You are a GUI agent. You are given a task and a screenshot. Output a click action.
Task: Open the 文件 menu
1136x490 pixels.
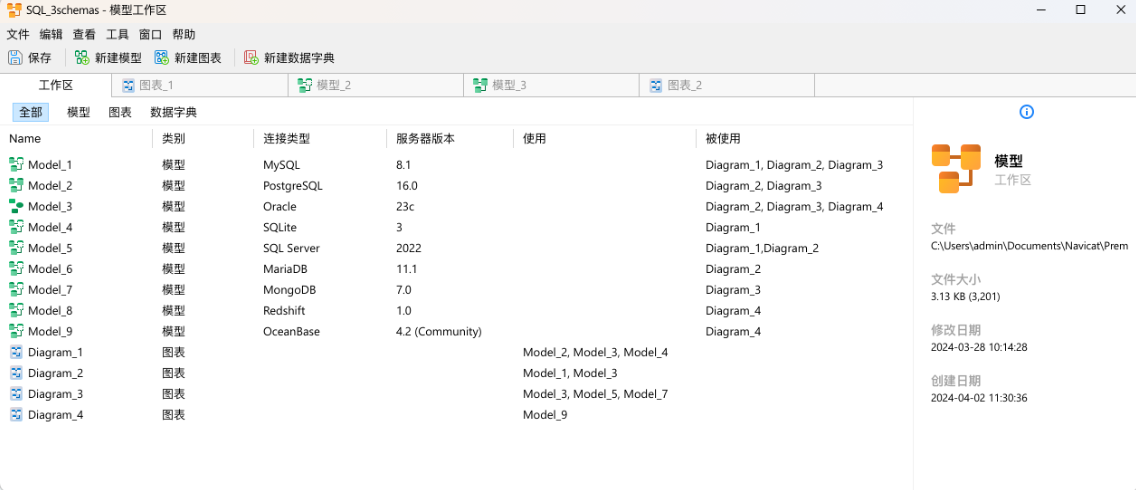(18, 34)
